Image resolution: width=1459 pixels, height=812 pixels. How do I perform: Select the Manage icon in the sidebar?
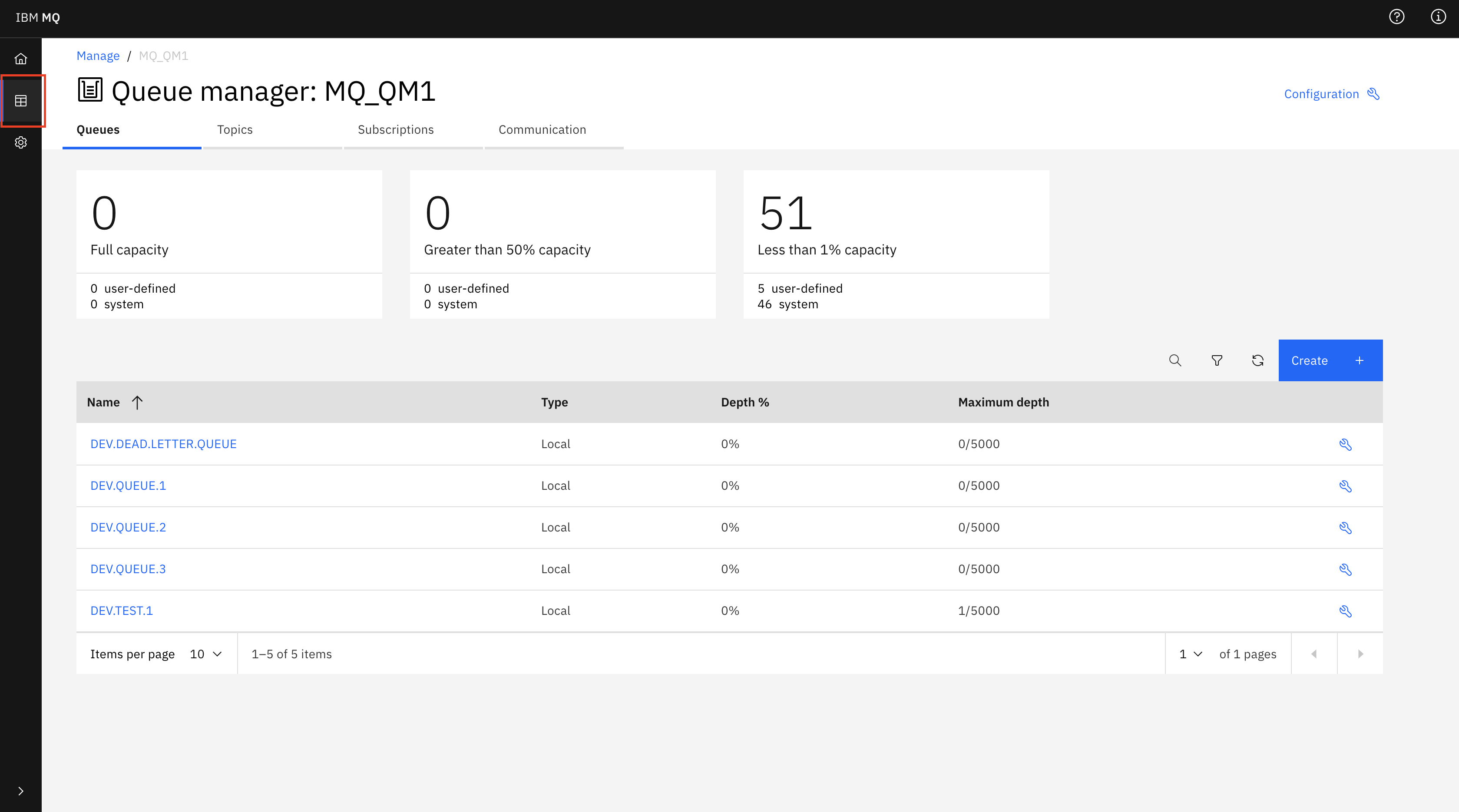(21, 101)
